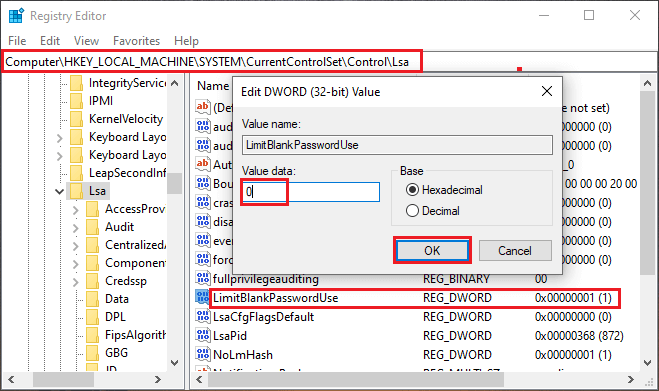The width and height of the screenshot is (659, 391).
Task: Select the Credssp folder icon
Action: point(92,281)
